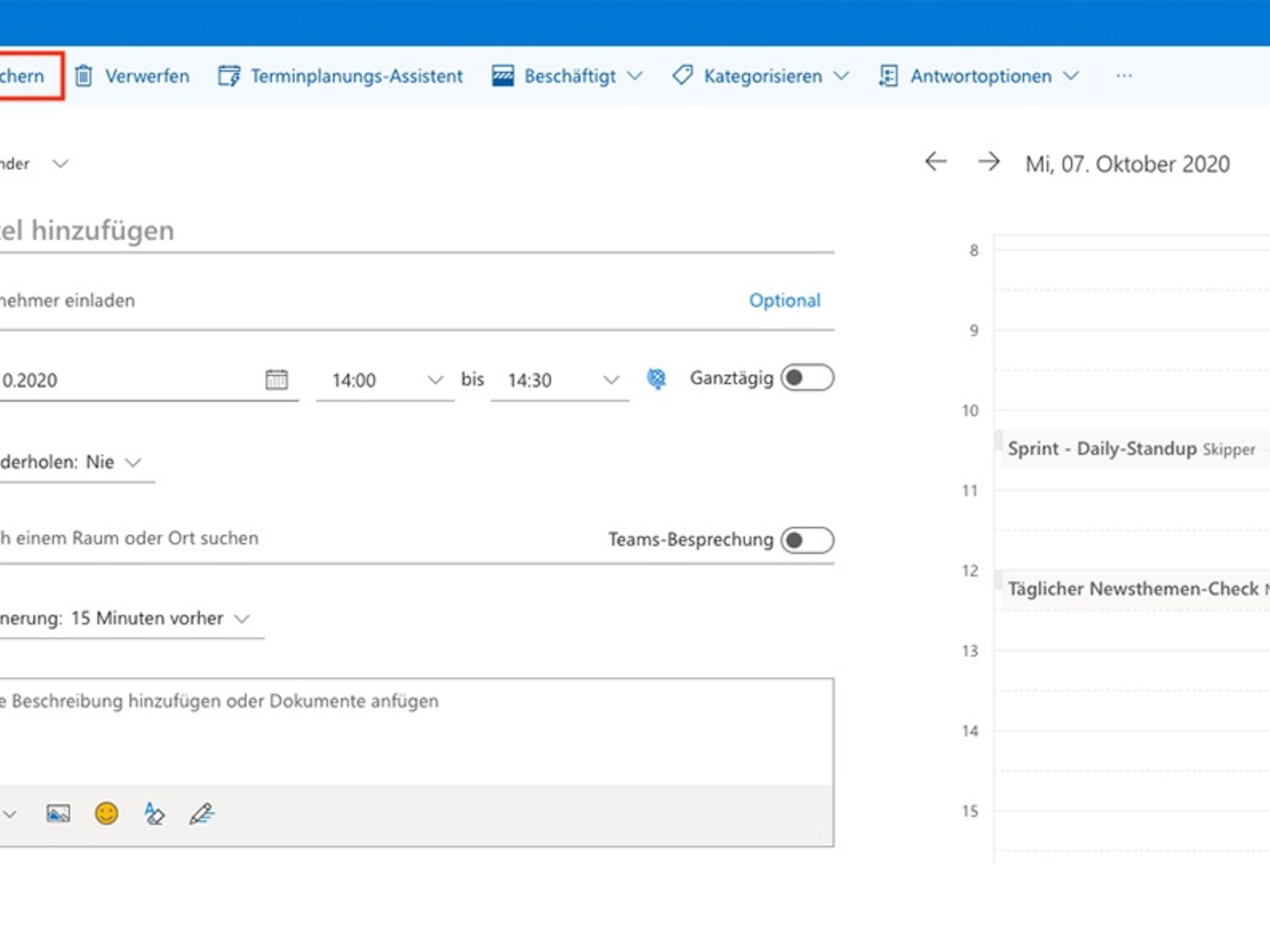
Task: Insert a picture via the image icon
Action: tap(60, 814)
